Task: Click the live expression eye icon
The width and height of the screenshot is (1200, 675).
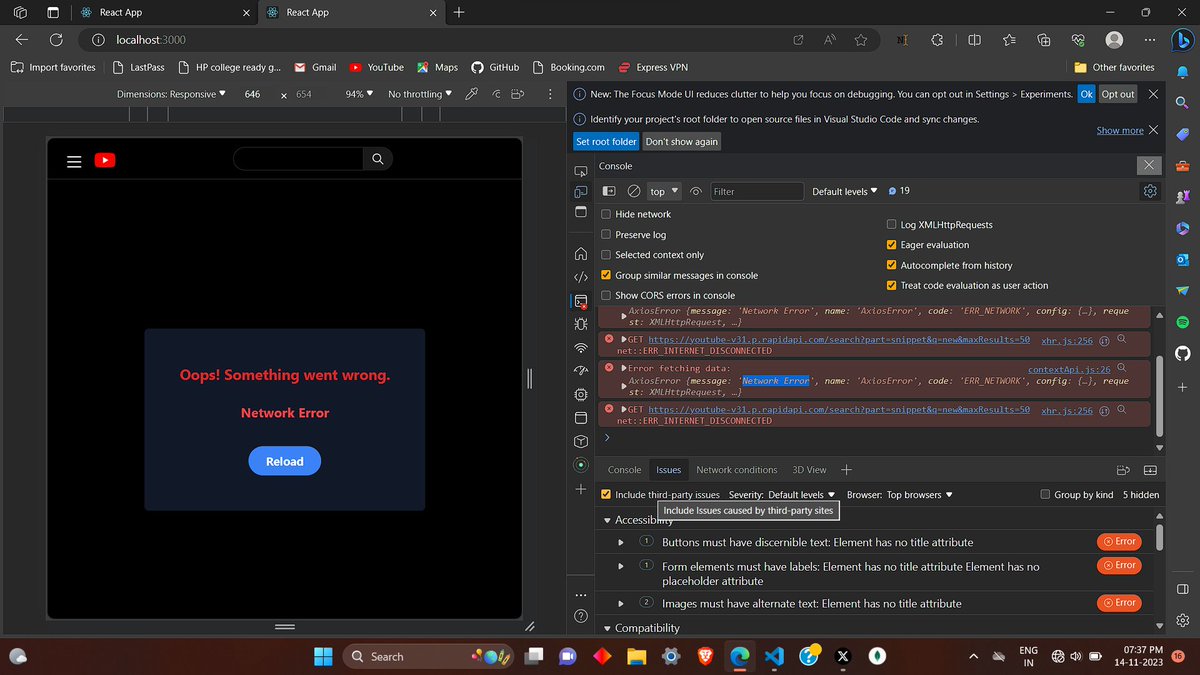Action: tap(696, 191)
